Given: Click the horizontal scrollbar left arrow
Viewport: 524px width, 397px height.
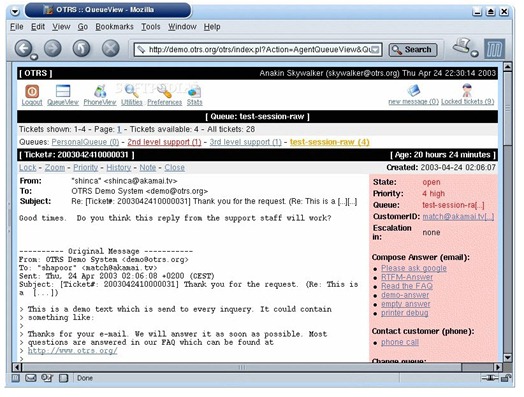Looking at the screenshot, I should (x=17, y=367).
